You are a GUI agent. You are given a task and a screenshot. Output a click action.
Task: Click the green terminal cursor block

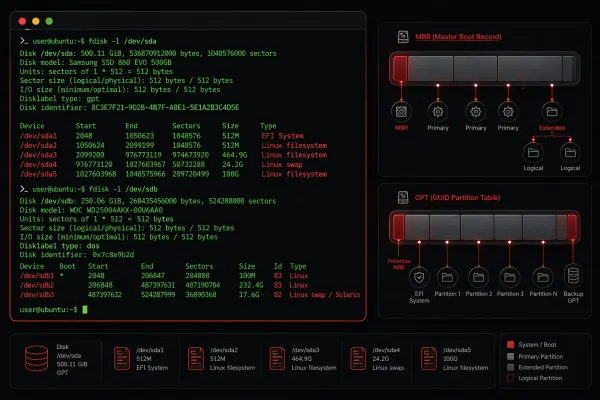[85, 309]
